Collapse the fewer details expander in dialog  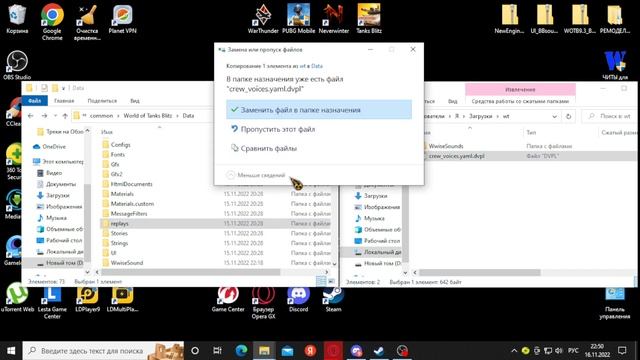click(x=256, y=175)
